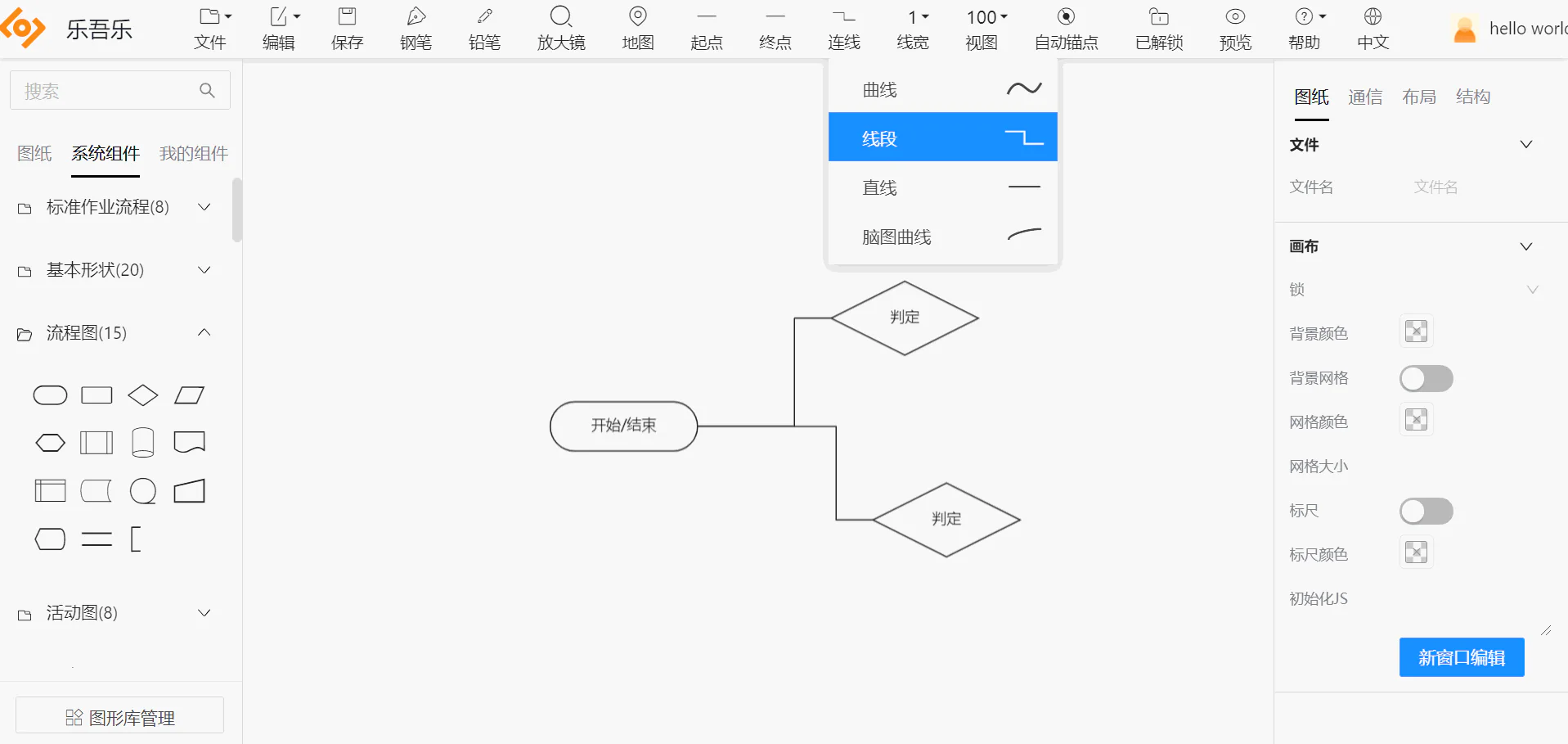The image size is (1568, 744).
Task: Click the 新窗口编辑 button
Action: tap(1462, 657)
